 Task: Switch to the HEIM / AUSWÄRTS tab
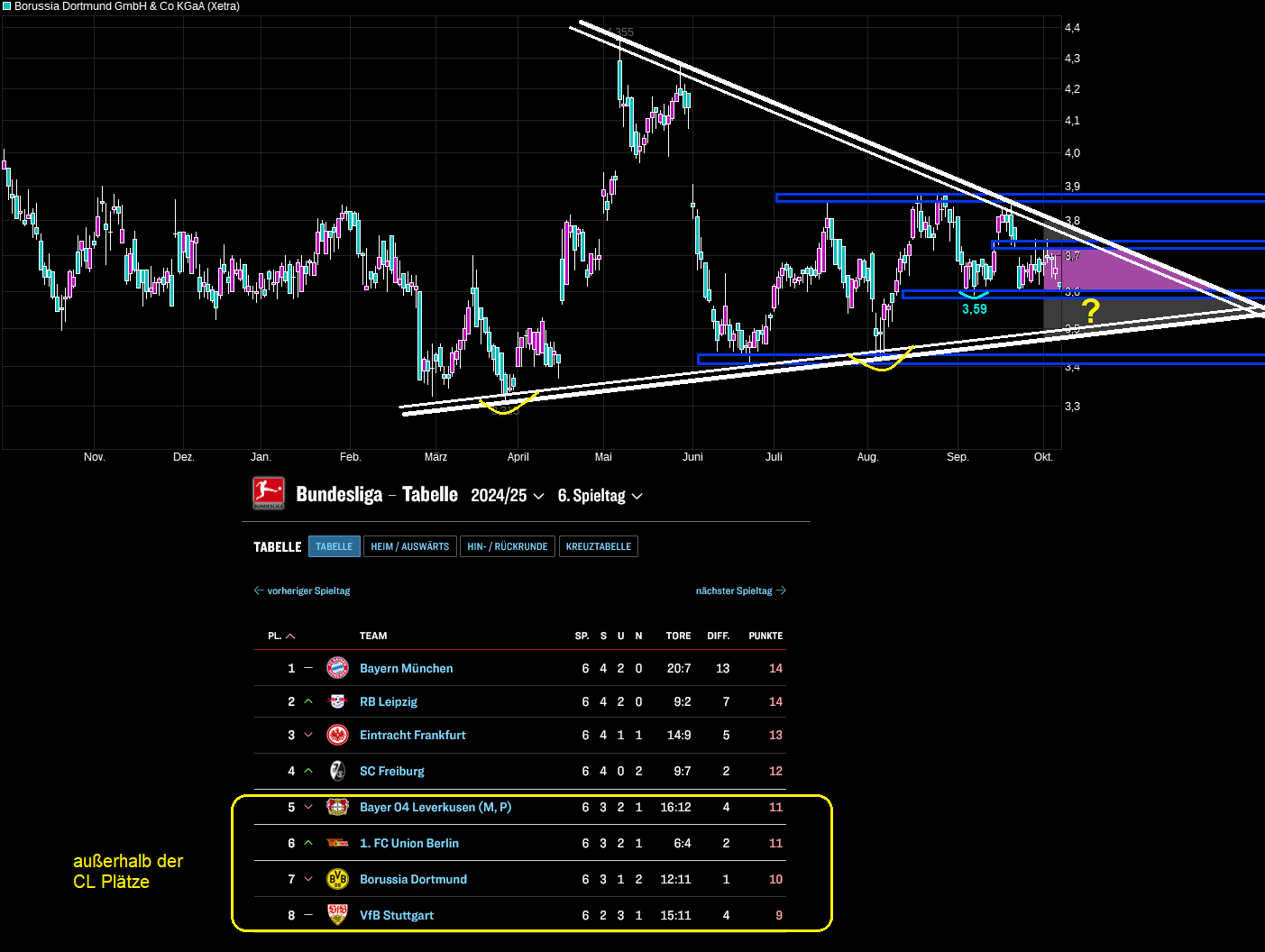[409, 546]
